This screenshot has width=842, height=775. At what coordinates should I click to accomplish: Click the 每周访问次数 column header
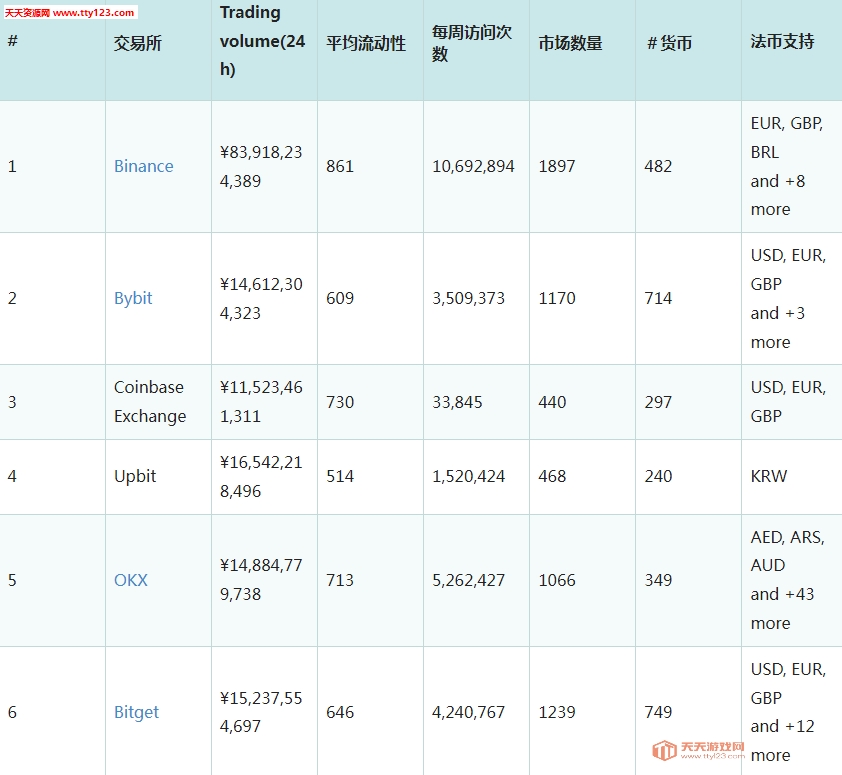click(x=471, y=43)
